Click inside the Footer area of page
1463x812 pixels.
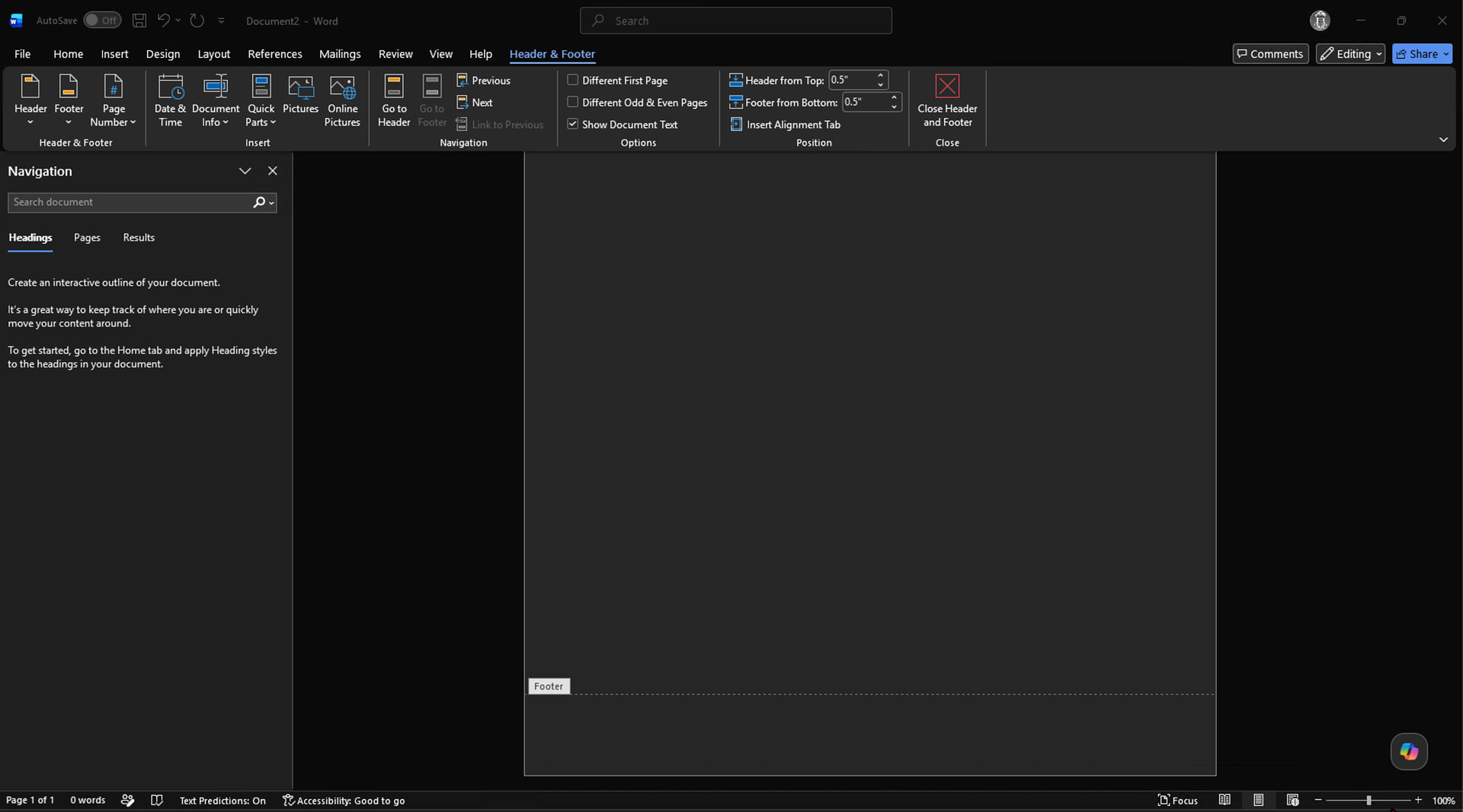tap(869, 734)
